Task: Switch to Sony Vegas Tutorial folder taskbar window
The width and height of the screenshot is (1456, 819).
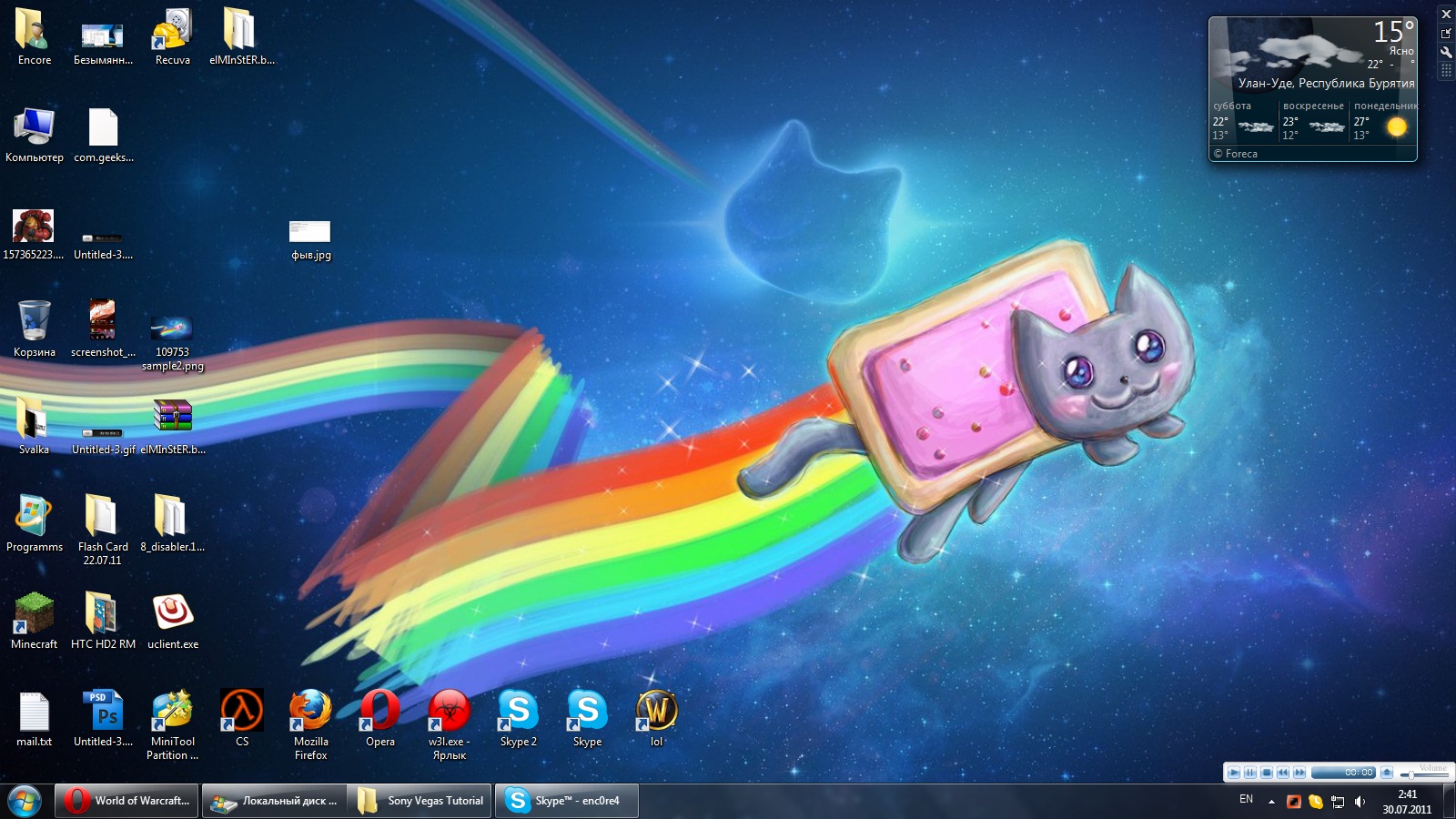Action: (x=420, y=801)
